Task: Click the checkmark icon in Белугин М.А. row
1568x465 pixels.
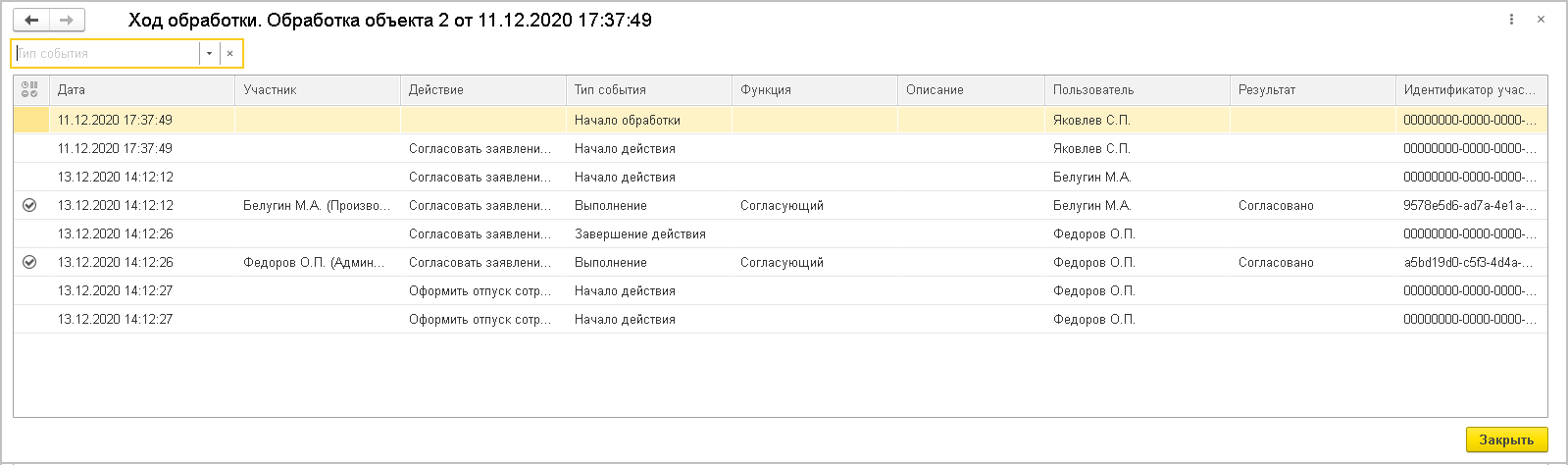Action: click(29, 205)
